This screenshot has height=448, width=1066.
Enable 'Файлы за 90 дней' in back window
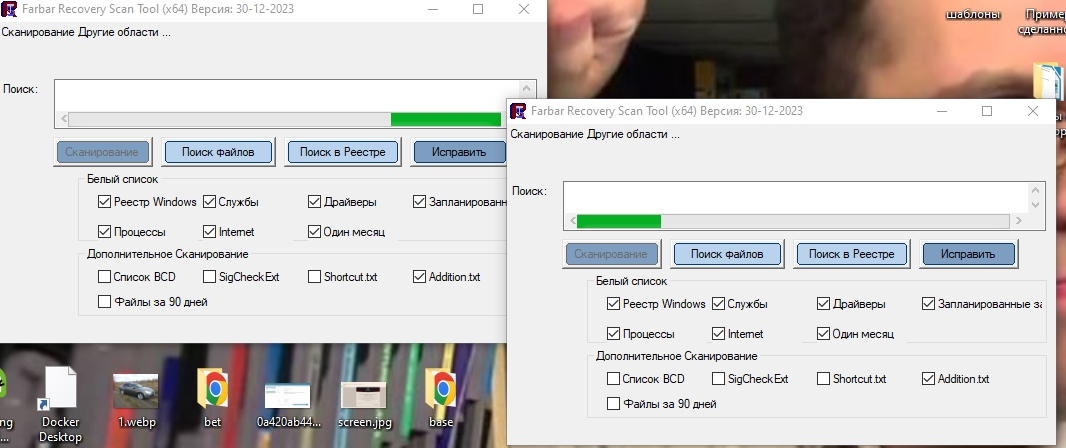[104, 302]
